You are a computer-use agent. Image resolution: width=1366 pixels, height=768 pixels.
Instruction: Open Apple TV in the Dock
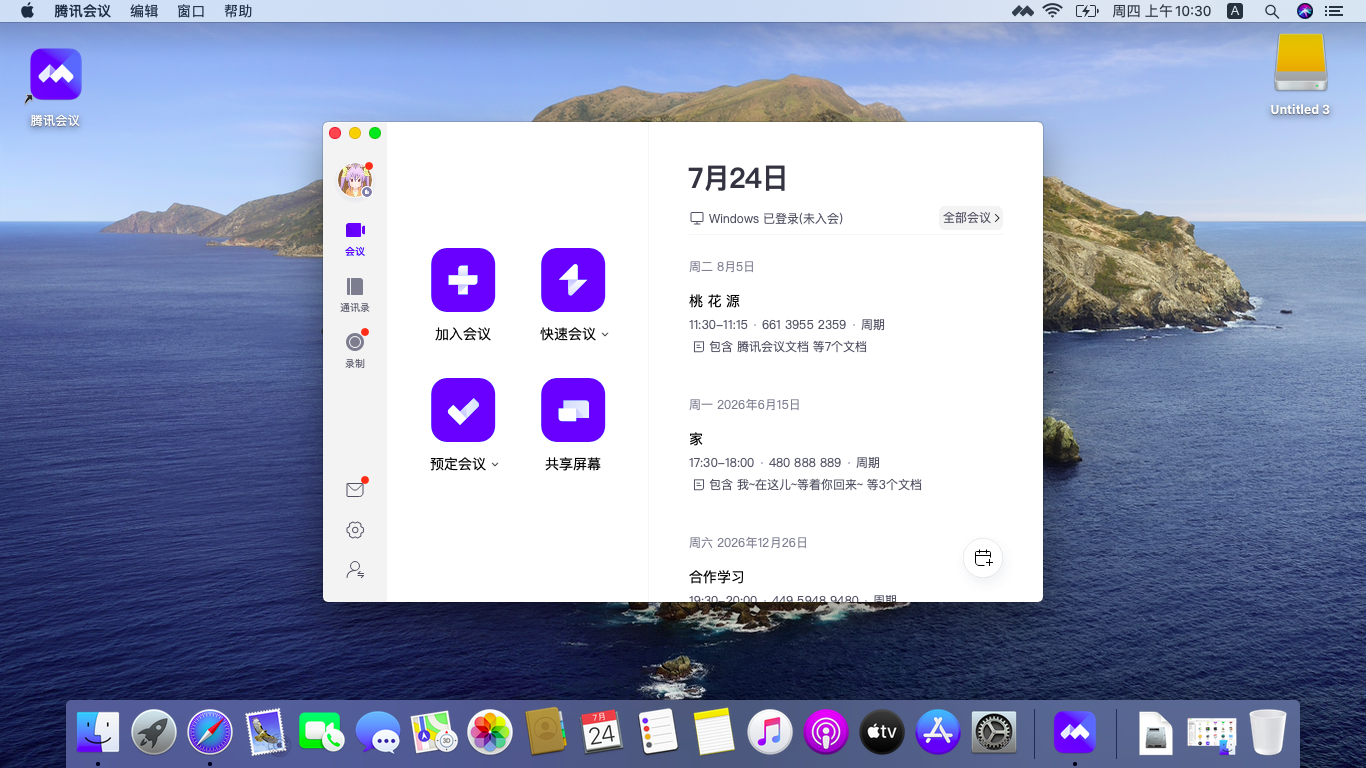(882, 733)
